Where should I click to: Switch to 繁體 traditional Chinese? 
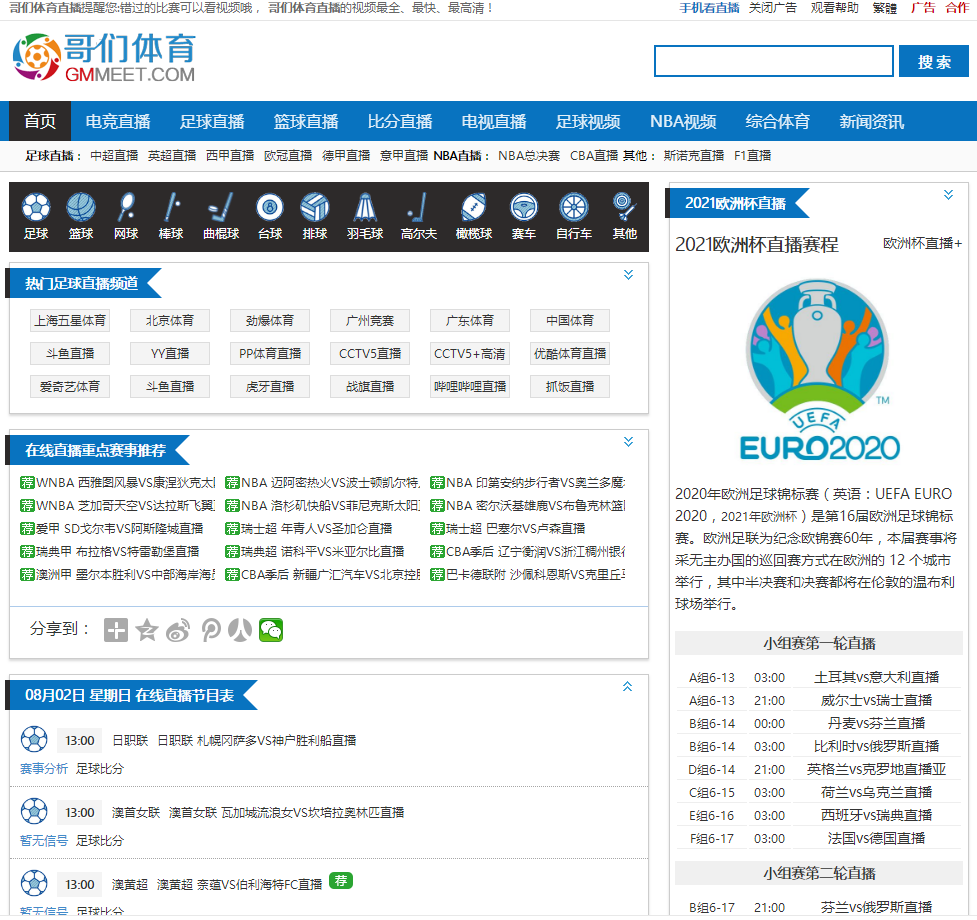pyautogui.click(x=885, y=8)
